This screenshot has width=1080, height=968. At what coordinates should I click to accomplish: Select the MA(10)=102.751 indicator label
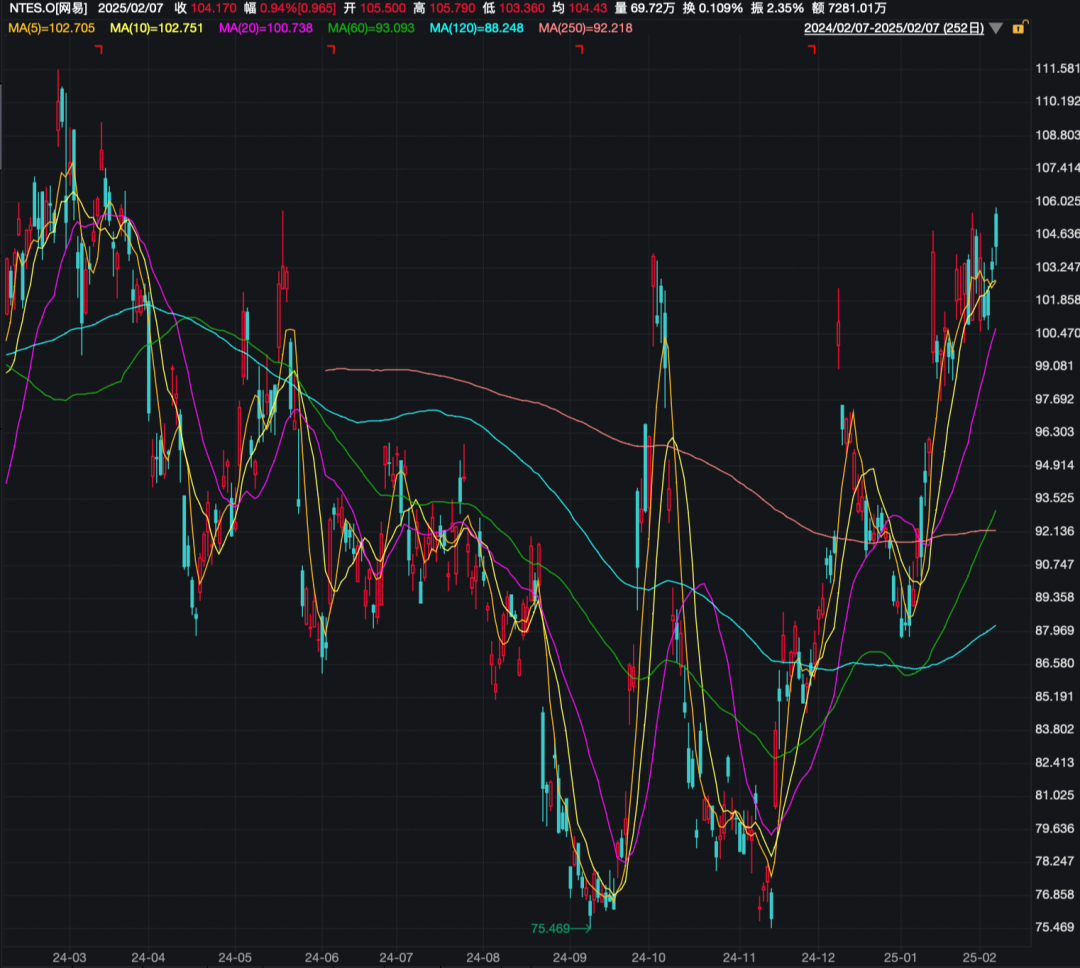[157, 28]
